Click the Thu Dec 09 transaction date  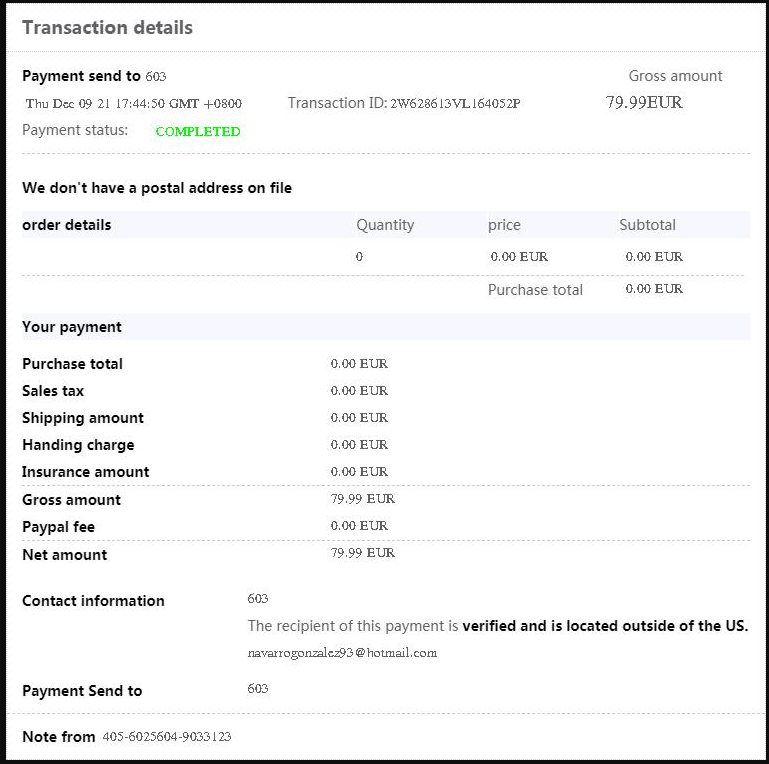click(x=133, y=103)
